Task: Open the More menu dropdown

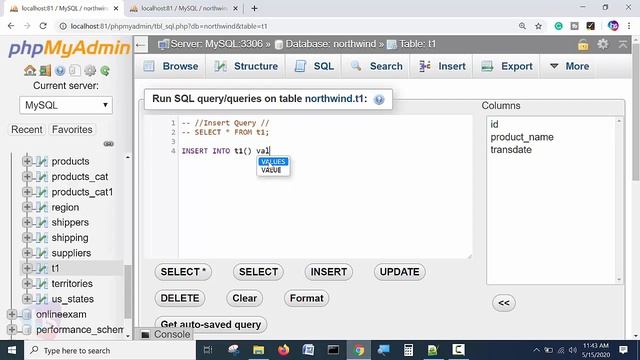Action: 569,66
